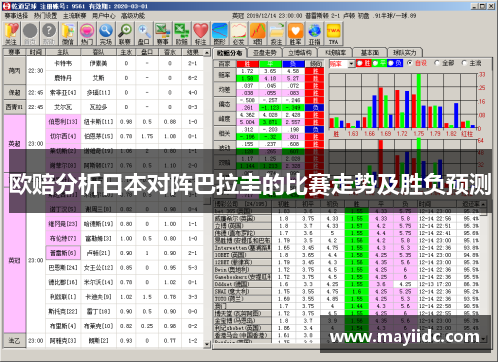Switch to the 亚盘走势 tab
The image size is (500, 362).
pyautogui.click(x=265, y=53)
